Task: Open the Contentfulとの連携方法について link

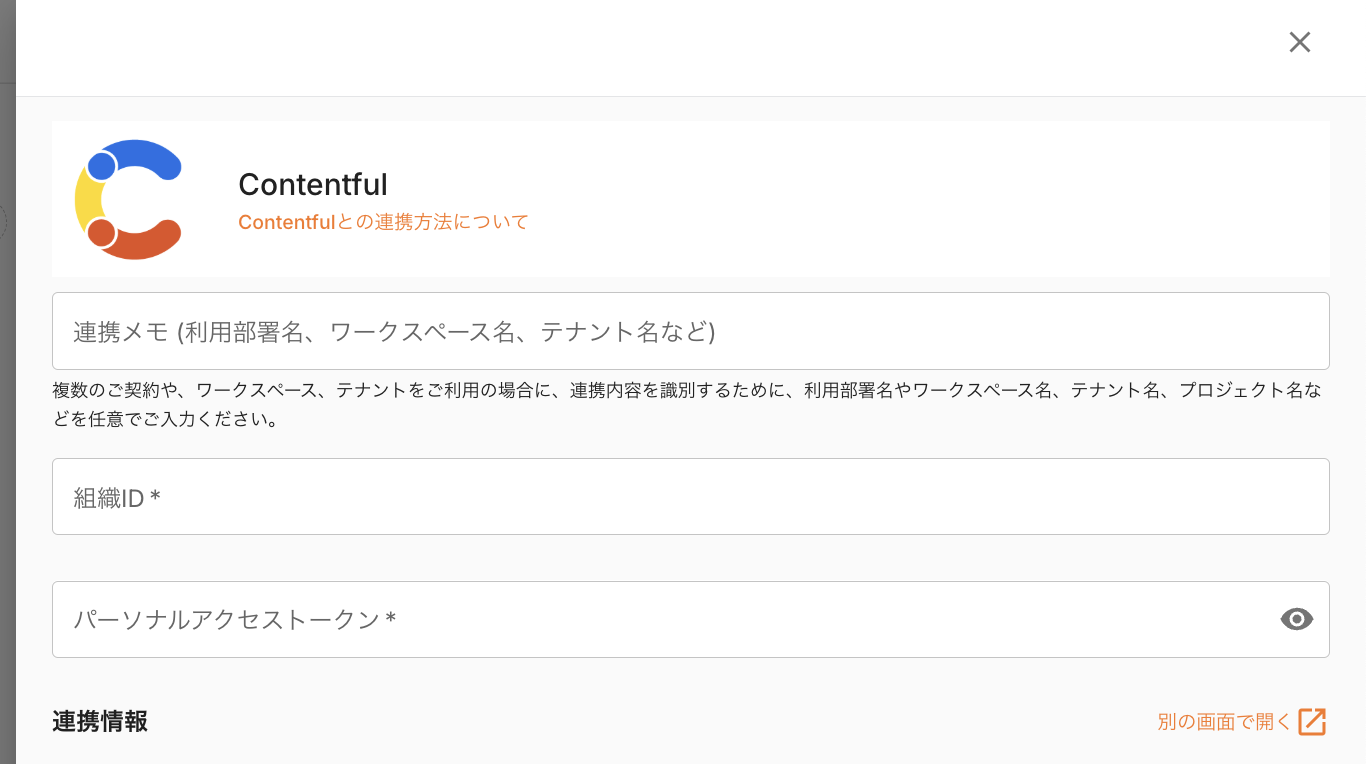Action: coord(383,222)
